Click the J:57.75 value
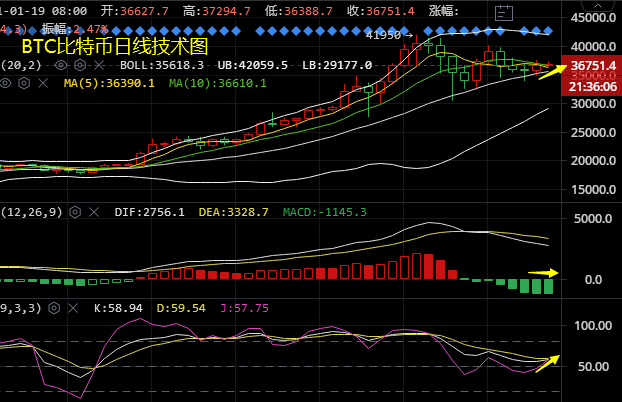Image resolution: width=622 pixels, height=402 pixels. pyautogui.click(x=244, y=308)
